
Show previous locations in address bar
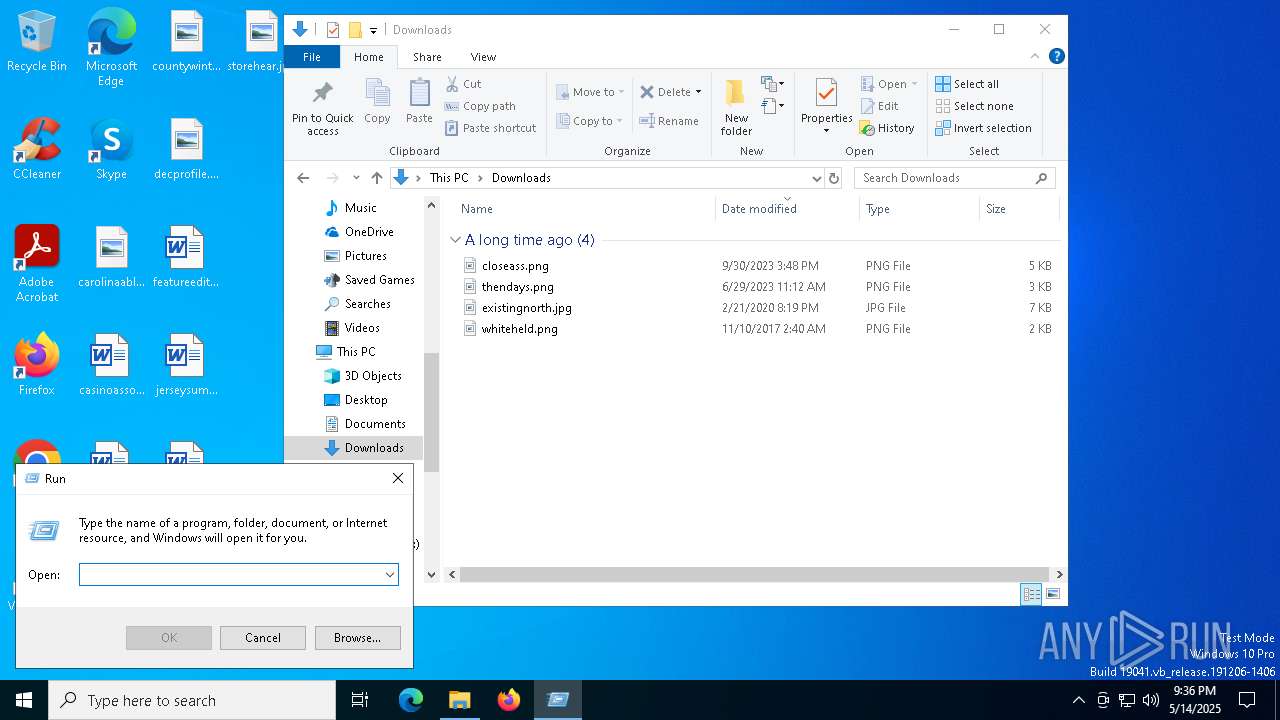pos(816,178)
